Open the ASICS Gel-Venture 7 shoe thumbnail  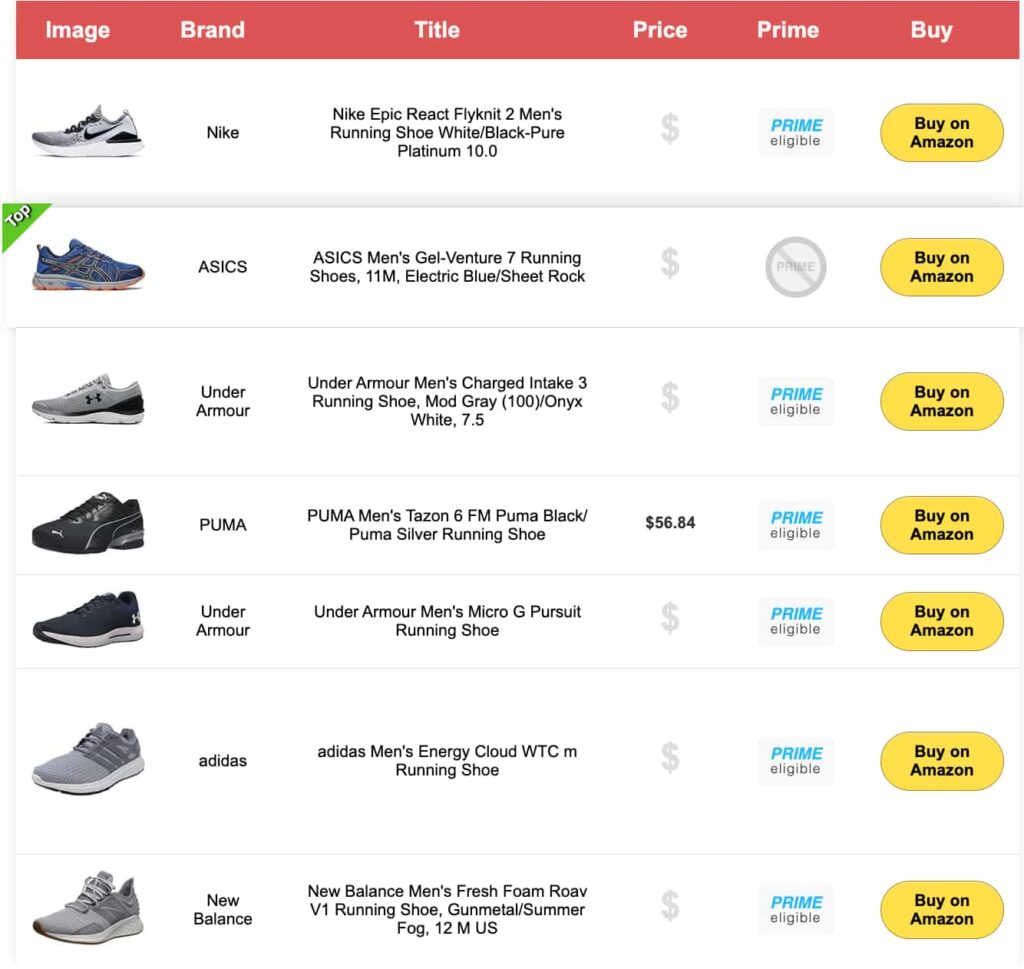click(88, 265)
